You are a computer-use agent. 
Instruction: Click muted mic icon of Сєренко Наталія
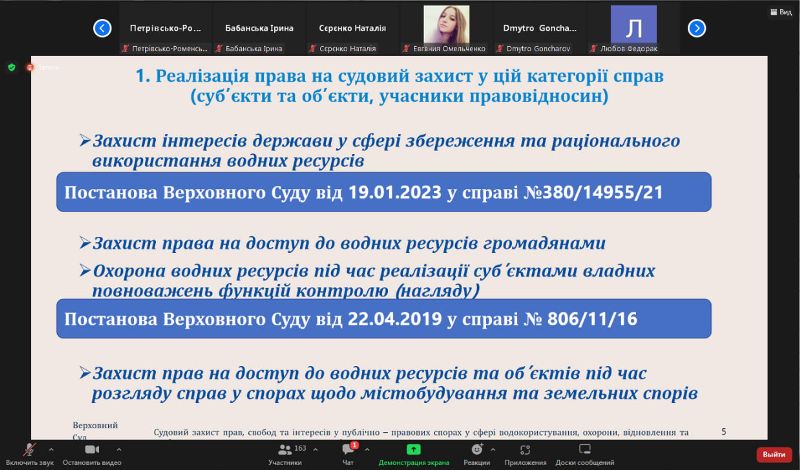pos(313,48)
